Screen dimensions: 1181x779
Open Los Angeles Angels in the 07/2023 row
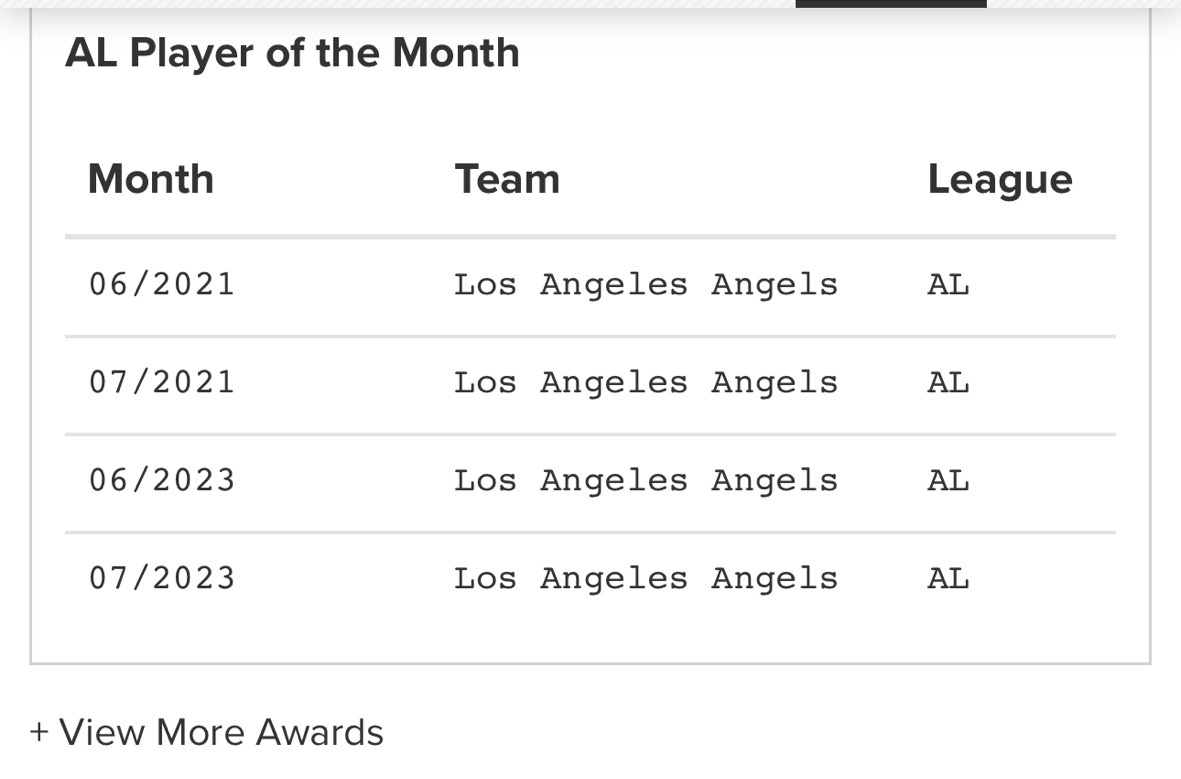point(646,579)
